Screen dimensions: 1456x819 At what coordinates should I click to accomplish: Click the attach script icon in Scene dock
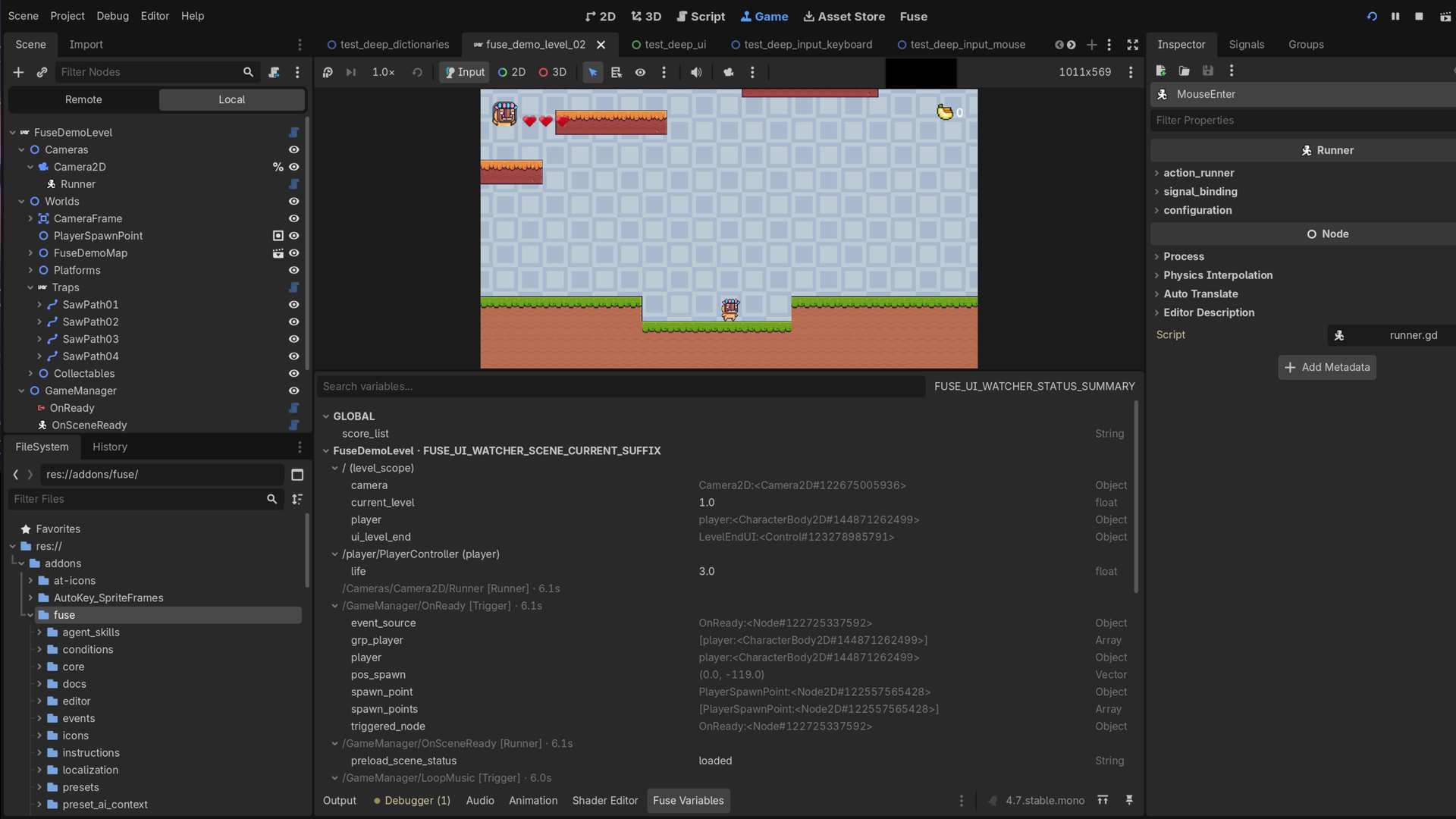[274, 72]
